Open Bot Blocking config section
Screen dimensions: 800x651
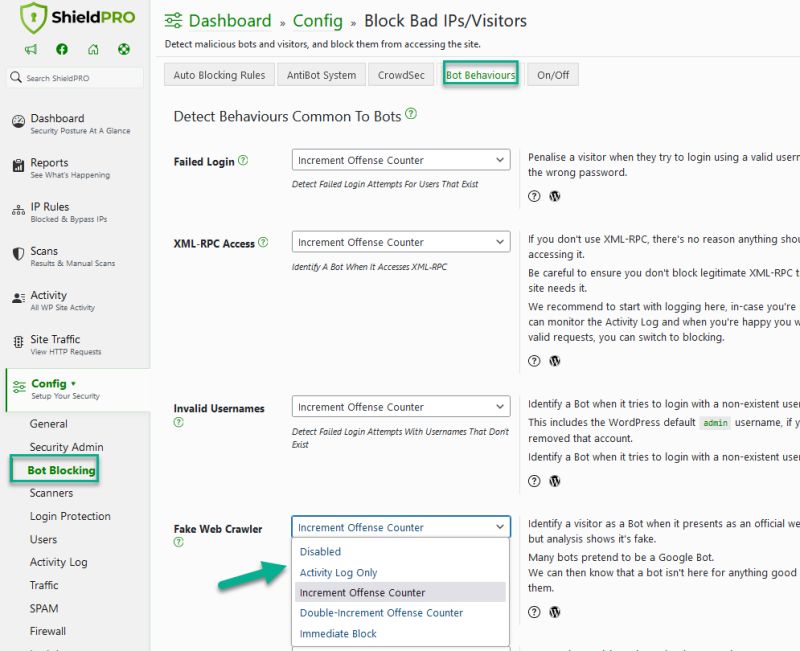point(61,470)
